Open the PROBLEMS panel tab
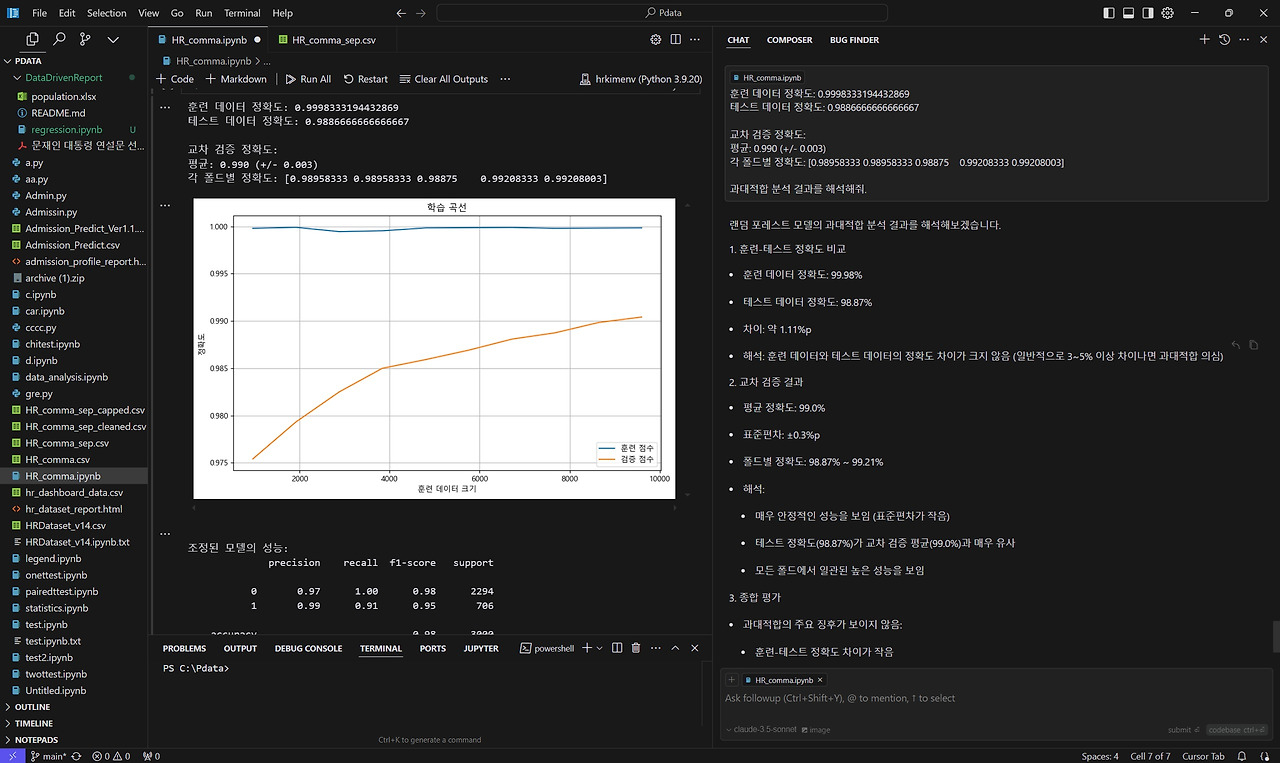This screenshot has width=1280, height=763. [x=184, y=648]
